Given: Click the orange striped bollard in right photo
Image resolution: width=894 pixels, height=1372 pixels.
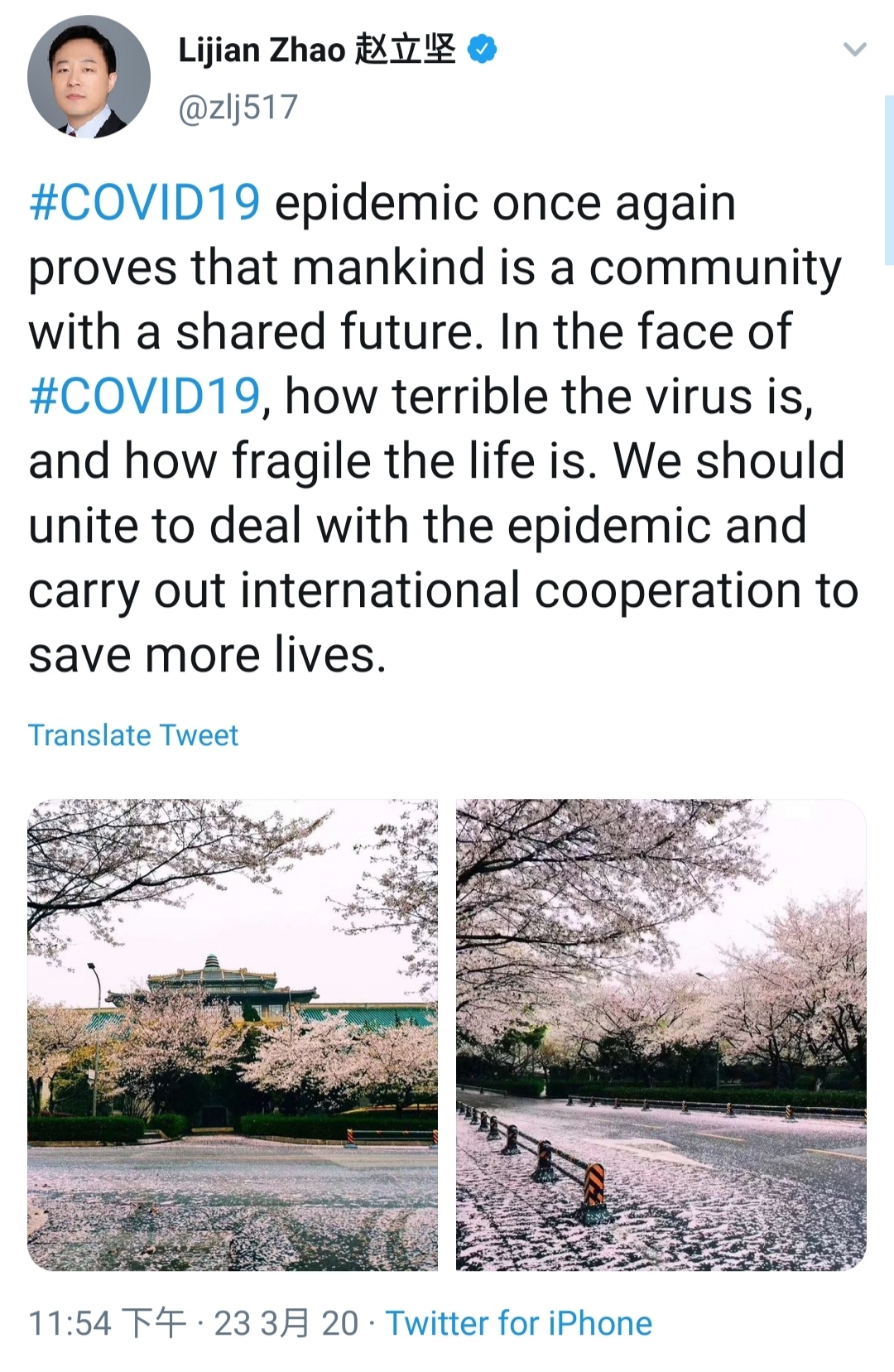Looking at the screenshot, I should click(x=594, y=1187).
